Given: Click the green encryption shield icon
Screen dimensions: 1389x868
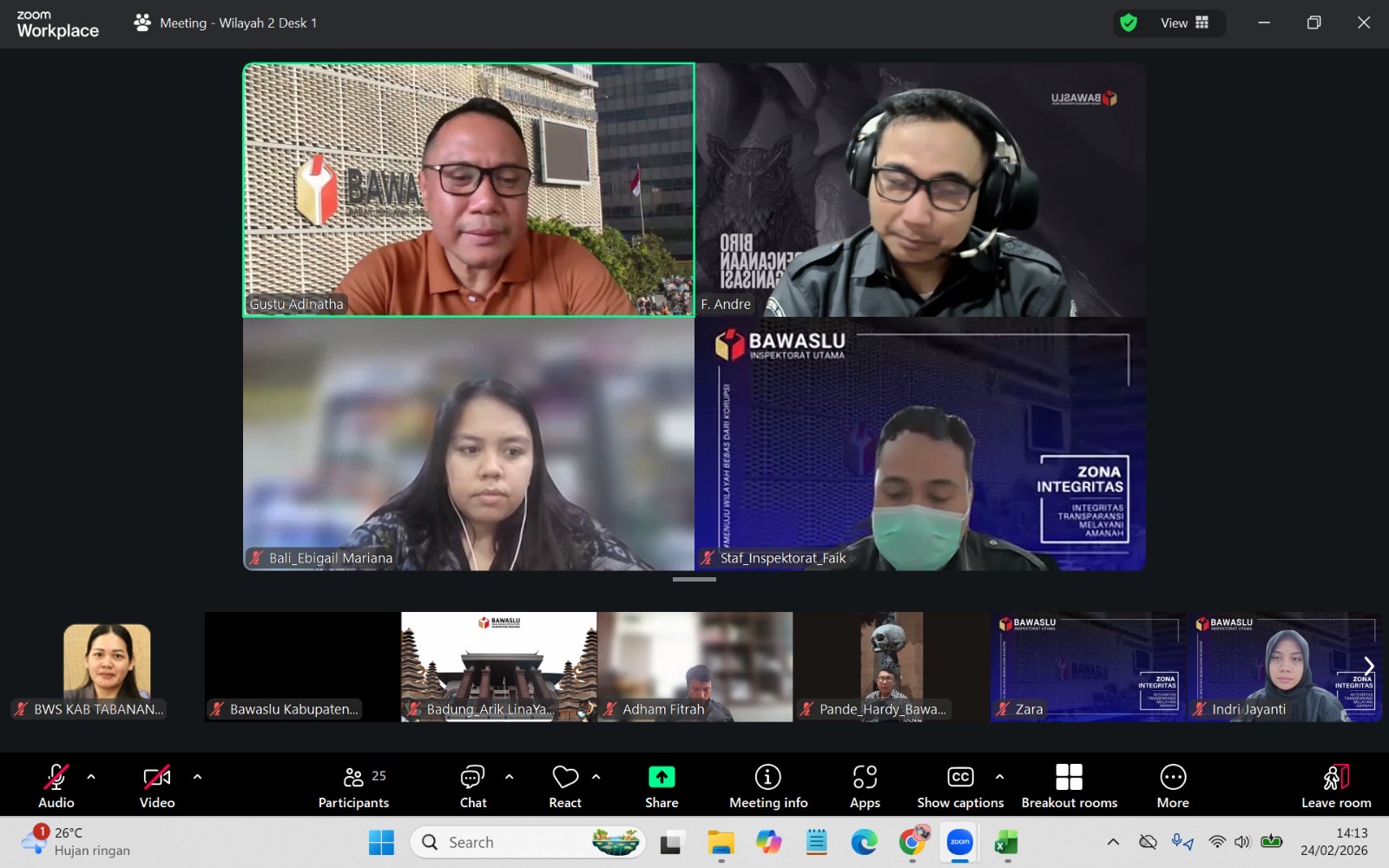Looking at the screenshot, I should pos(1129,23).
